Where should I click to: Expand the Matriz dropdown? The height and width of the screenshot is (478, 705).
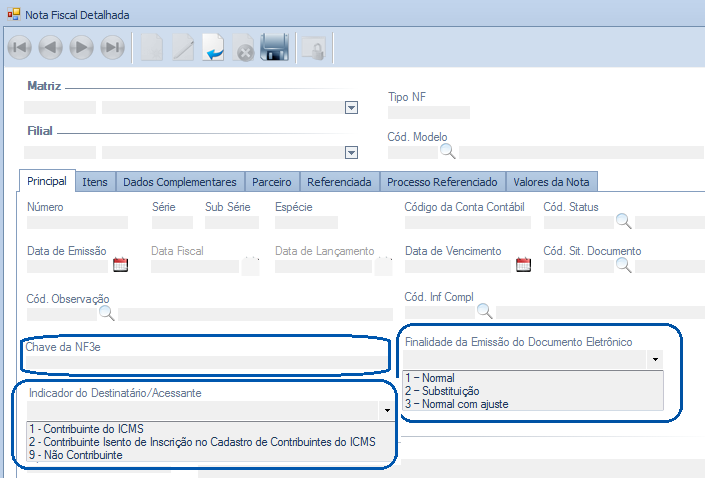[351, 108]
